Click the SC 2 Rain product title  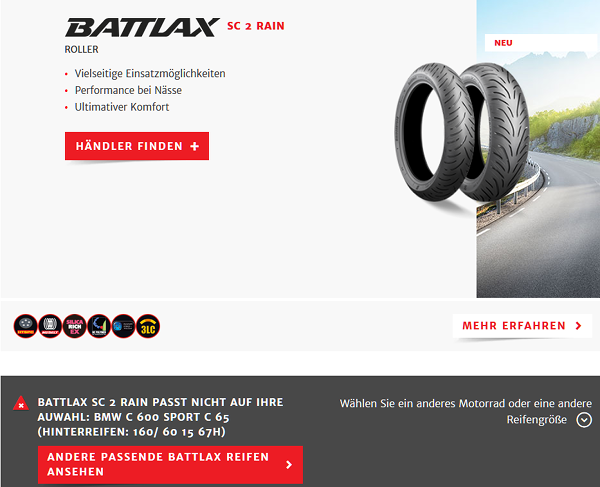pyautogui.click(x=256, y=26)
